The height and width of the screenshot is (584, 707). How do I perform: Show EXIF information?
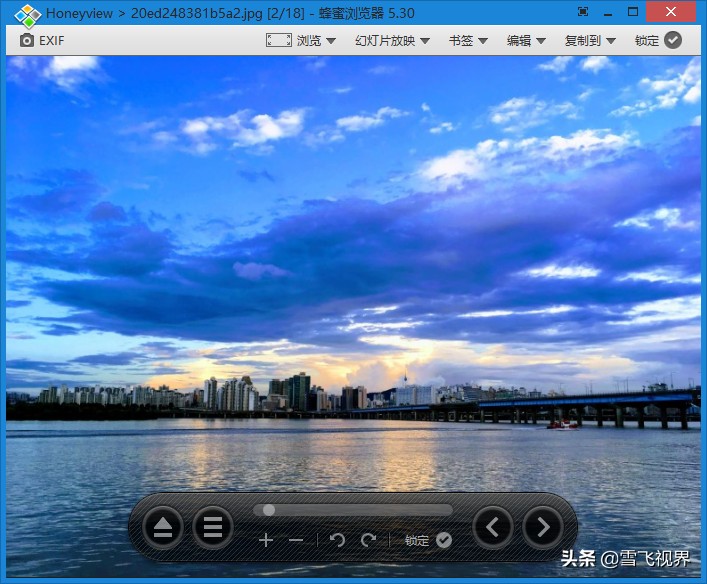click(41, 40)
